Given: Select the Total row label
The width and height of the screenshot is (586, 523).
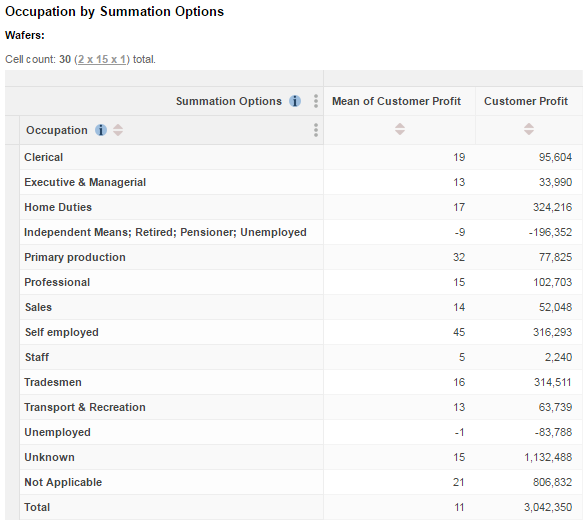Looking at the screenshot, I should 37,507.
